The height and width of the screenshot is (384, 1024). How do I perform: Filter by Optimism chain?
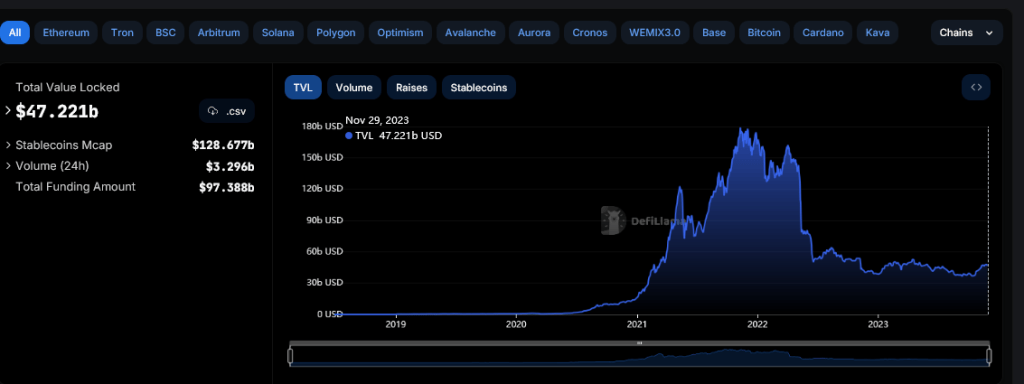400,33
